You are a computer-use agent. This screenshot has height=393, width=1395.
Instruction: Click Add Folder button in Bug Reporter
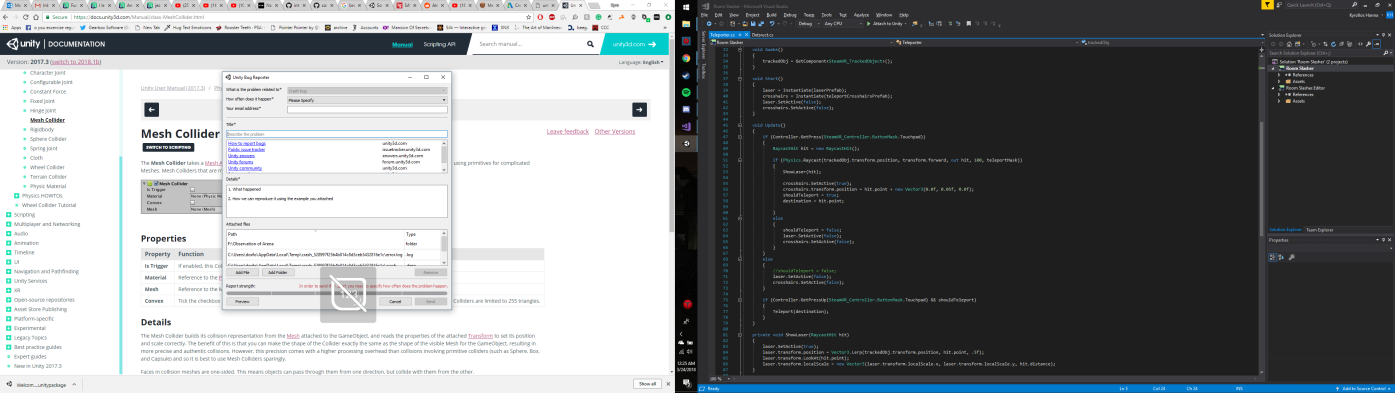[x=277, y=272]
